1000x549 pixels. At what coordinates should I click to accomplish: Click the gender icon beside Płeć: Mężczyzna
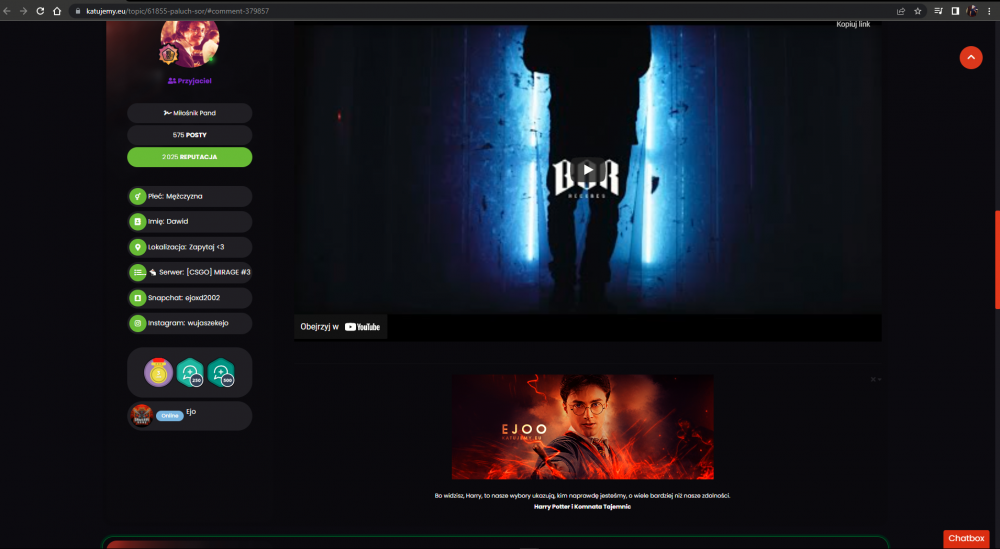click(137, 196)
